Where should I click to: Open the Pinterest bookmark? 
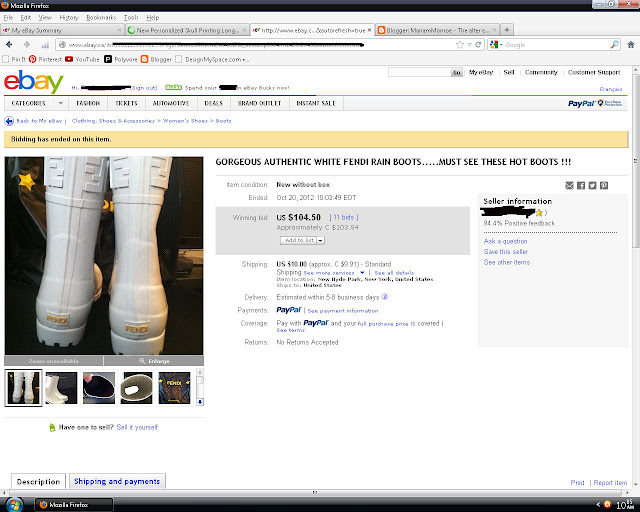coord(46,59)
